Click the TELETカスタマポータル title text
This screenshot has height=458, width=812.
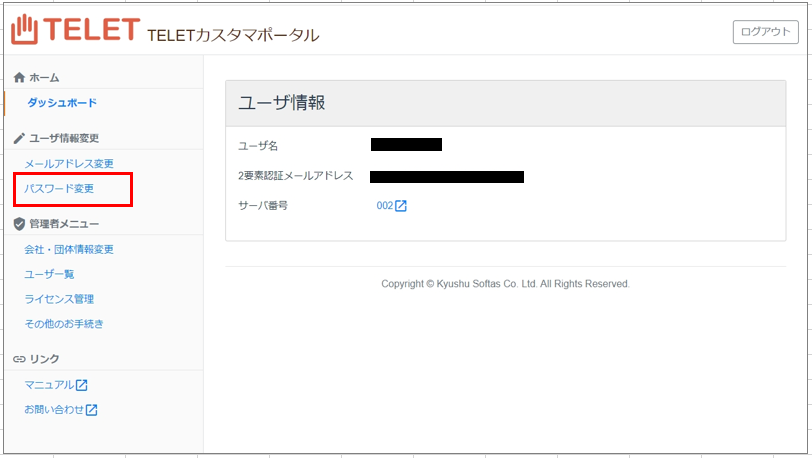click(233, 35)
